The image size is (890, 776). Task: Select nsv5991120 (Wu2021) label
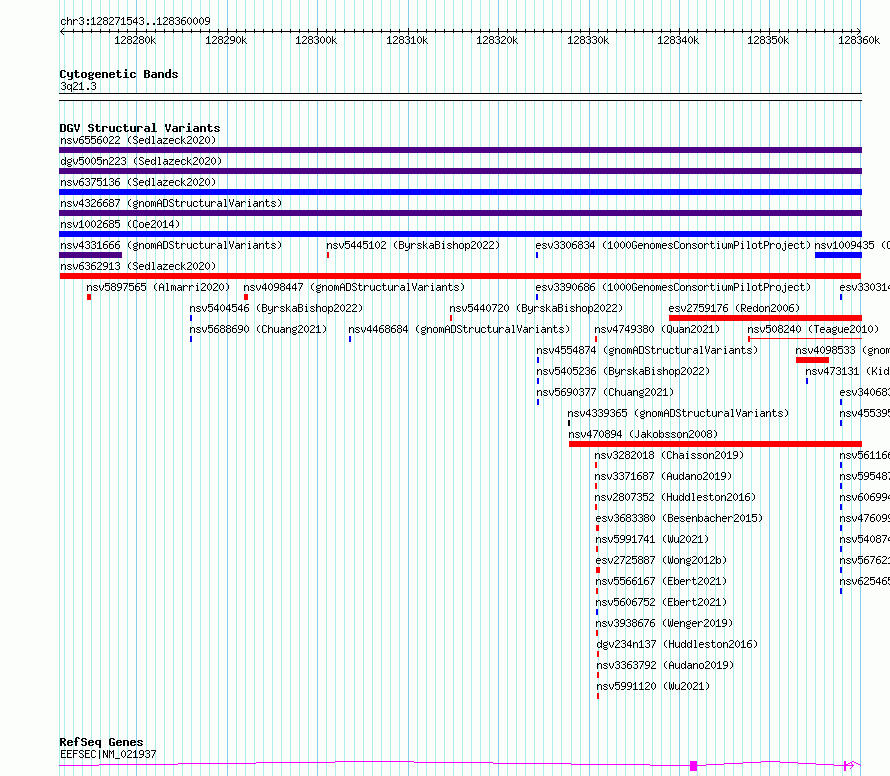pyautogui.click(x=653, y=686)
